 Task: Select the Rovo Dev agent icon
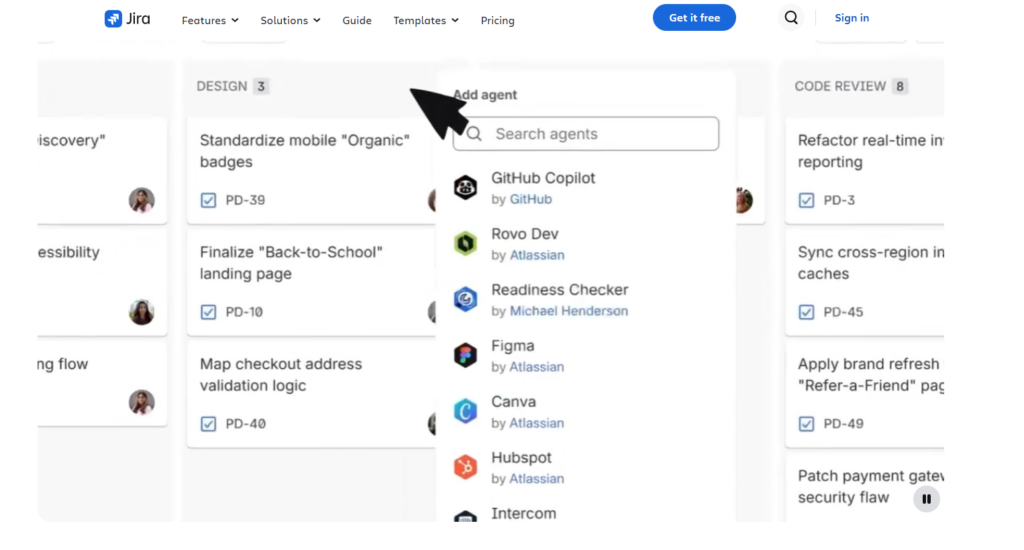click(x=466, y=244)
